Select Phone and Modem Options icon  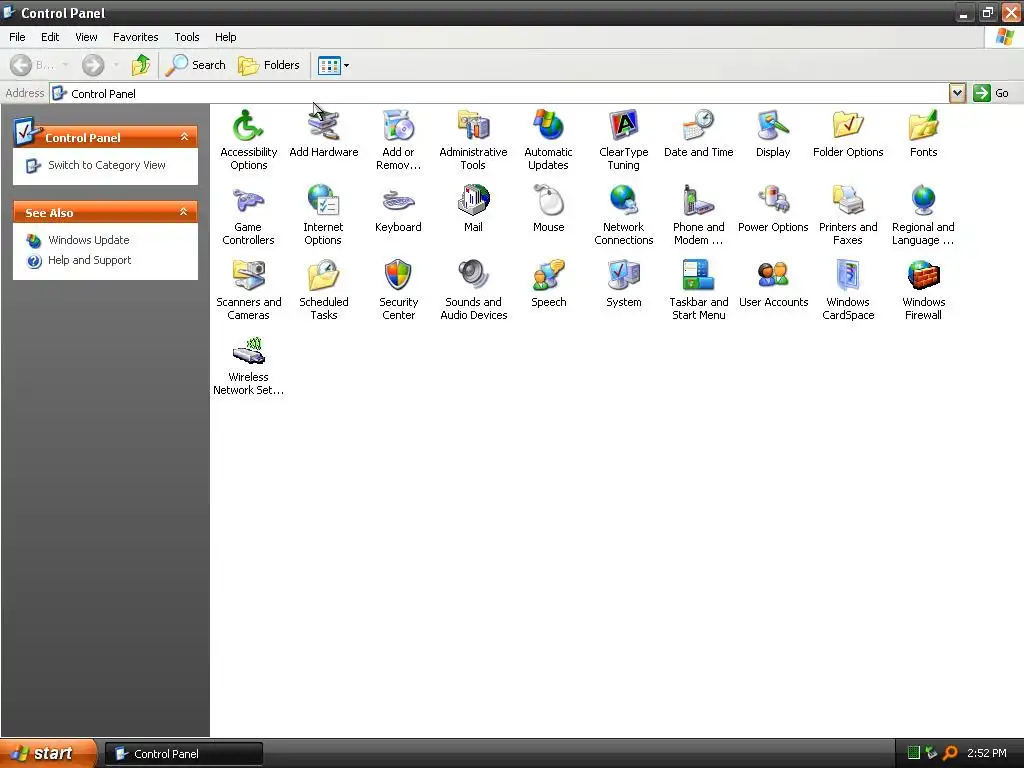[699, 200]
